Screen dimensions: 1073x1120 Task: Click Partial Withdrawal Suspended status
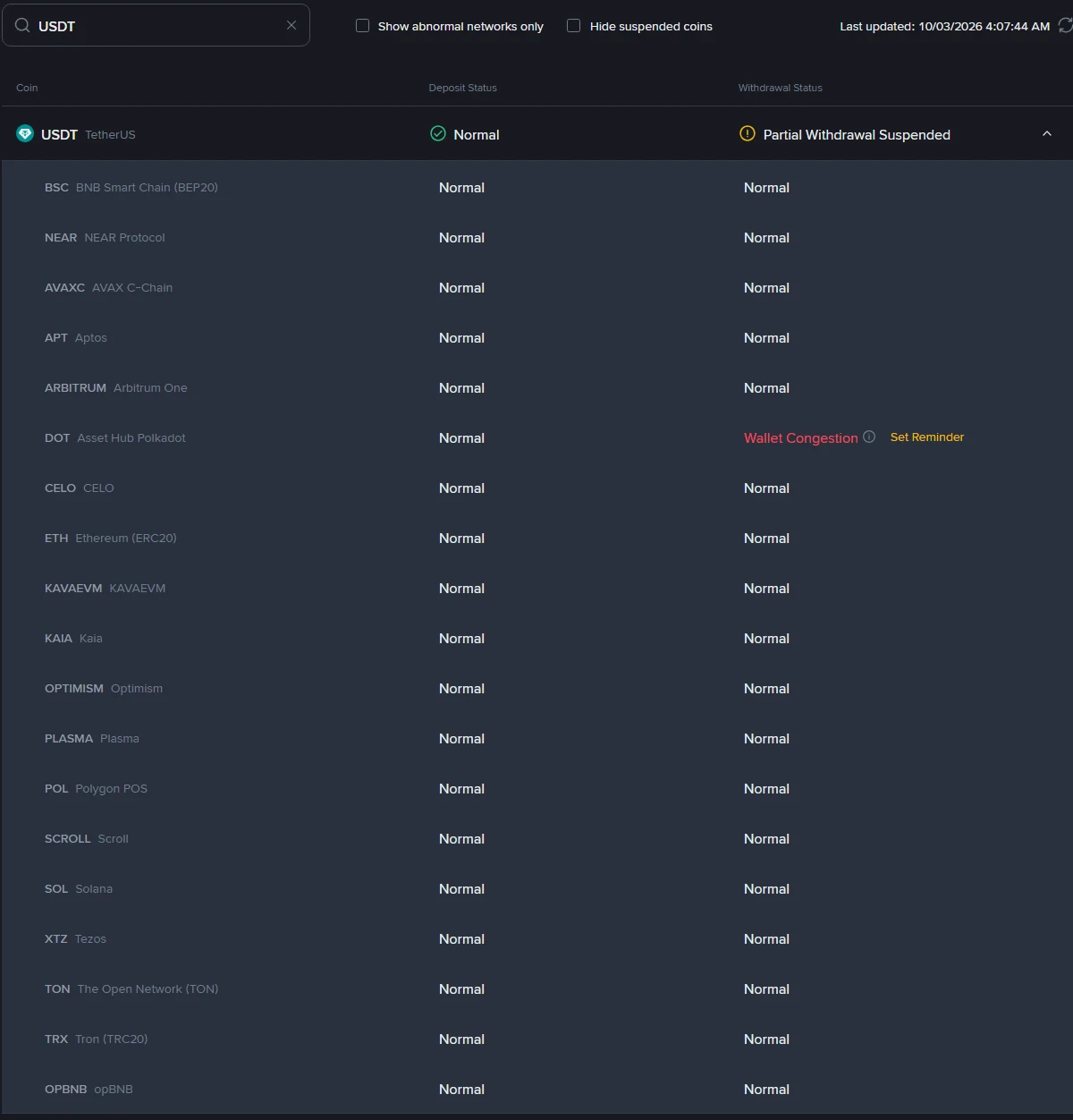point(857,135)
